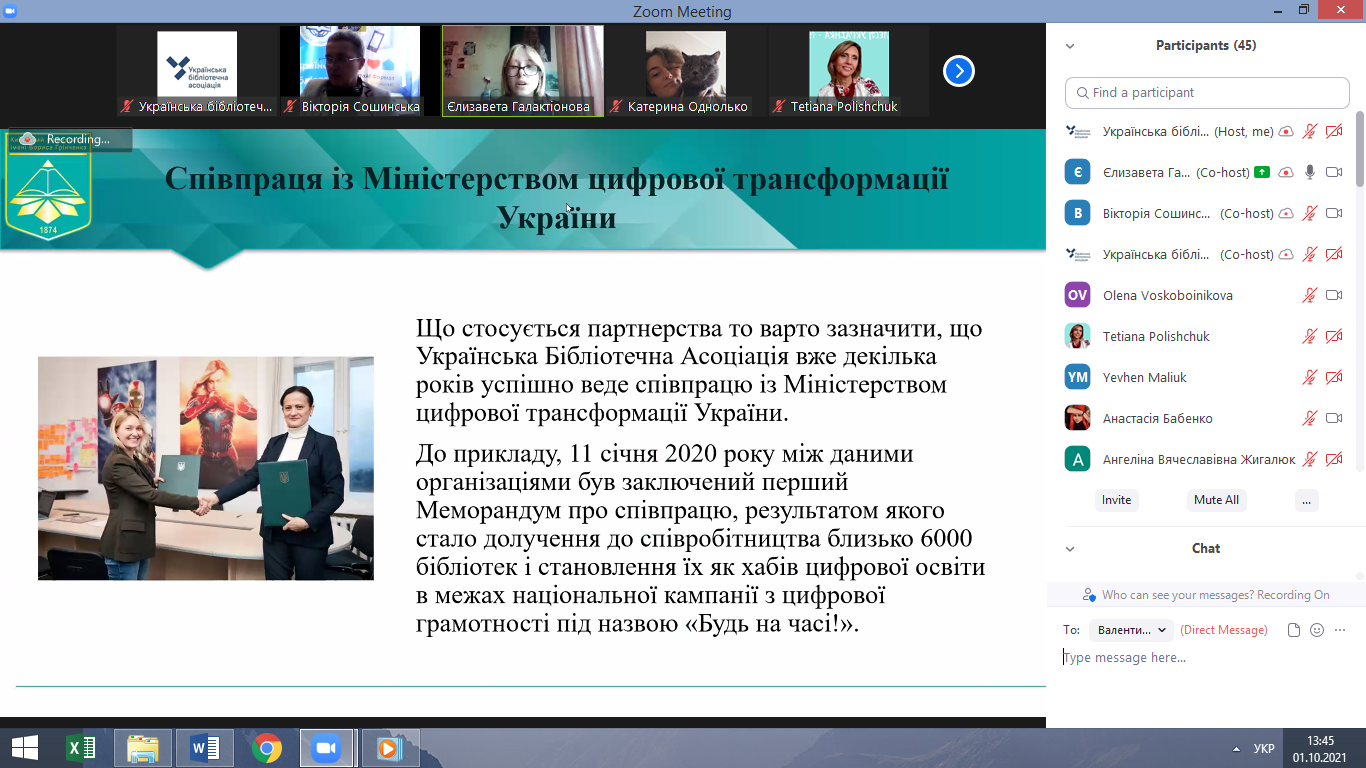Open the emoji picker in chat
Viewport: 1366px width, 768px height.
click(1317, 630)
